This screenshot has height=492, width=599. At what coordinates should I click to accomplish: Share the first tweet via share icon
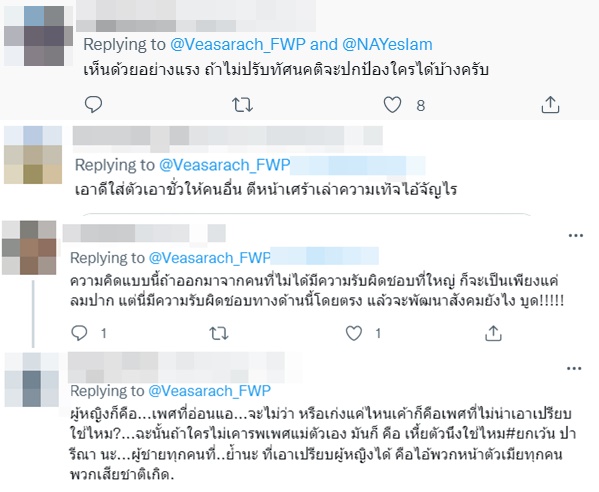[x=550, y=105]
